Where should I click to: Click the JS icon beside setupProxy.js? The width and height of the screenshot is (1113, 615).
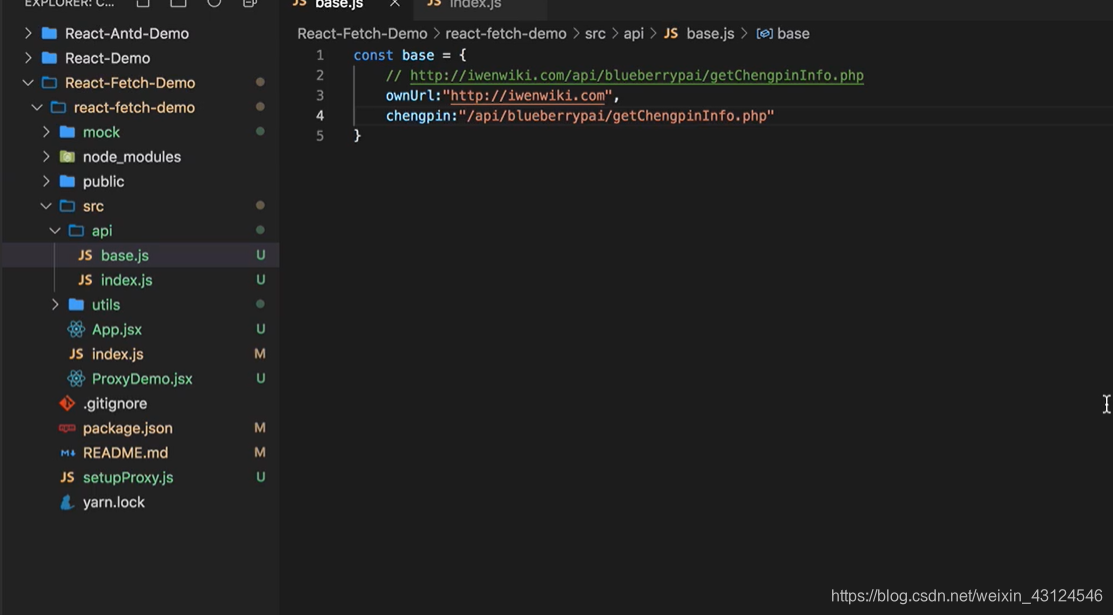click(67, 477)
